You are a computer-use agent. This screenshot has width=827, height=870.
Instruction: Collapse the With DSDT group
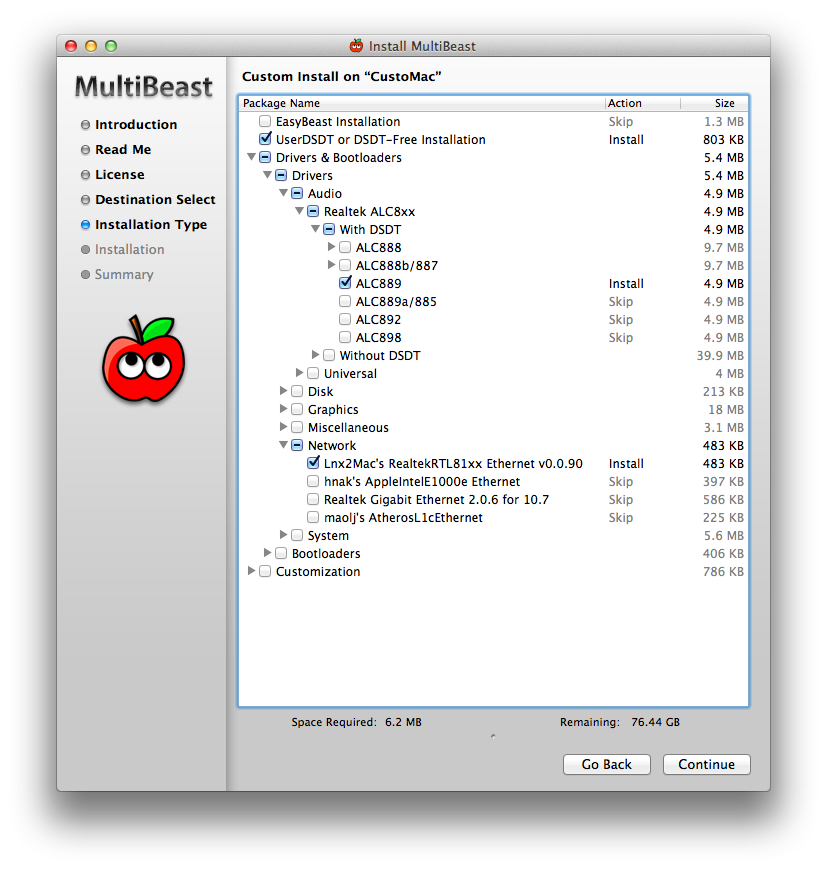[x=316, y=229]
